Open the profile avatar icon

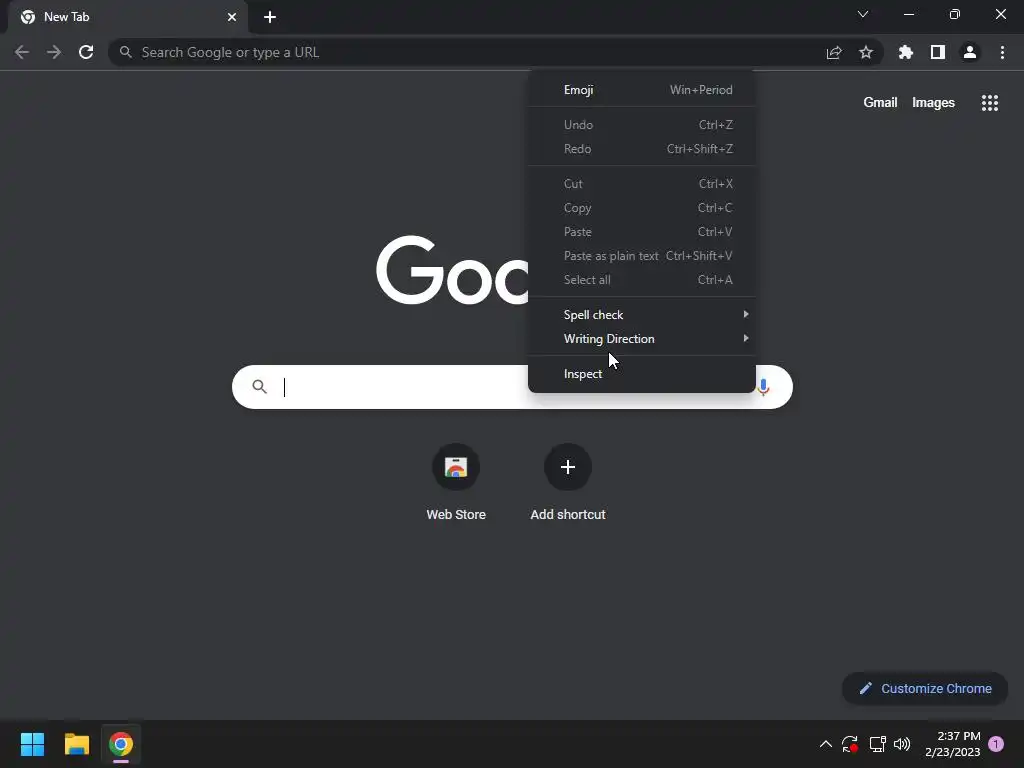970,52
